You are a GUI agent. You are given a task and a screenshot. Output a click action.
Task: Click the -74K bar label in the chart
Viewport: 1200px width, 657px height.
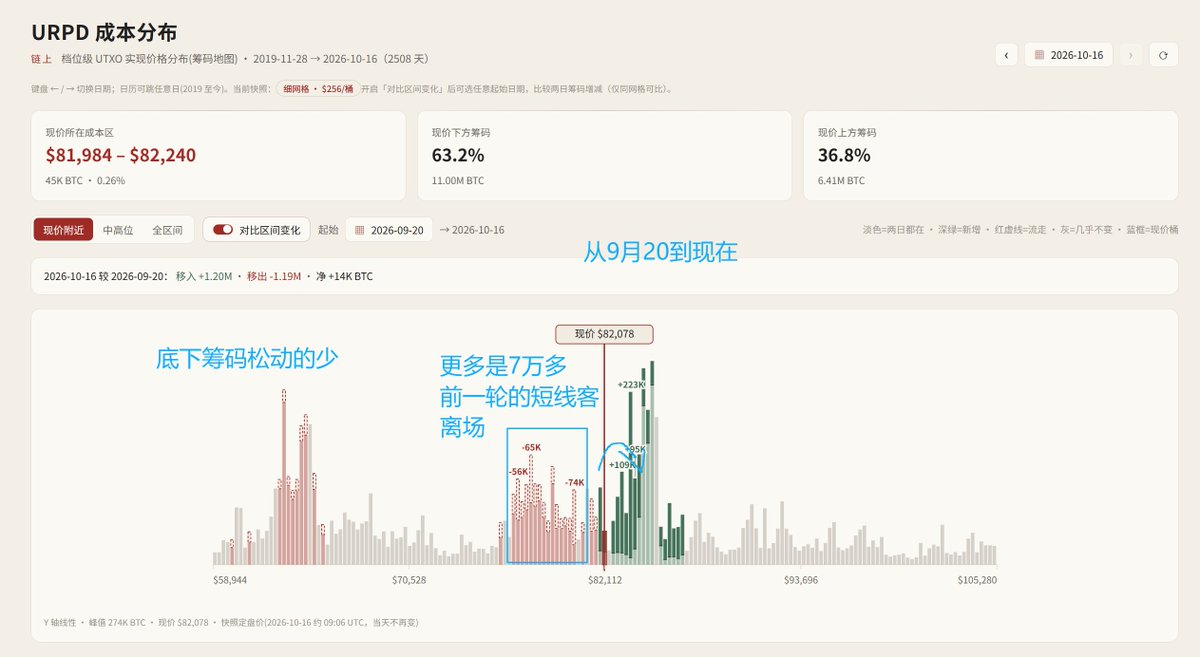[574, 482]
